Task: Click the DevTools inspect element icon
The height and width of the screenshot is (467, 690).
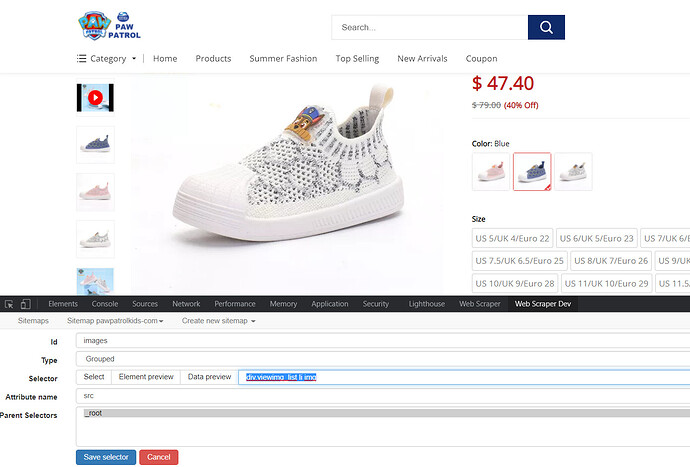Action: point(9,303)
